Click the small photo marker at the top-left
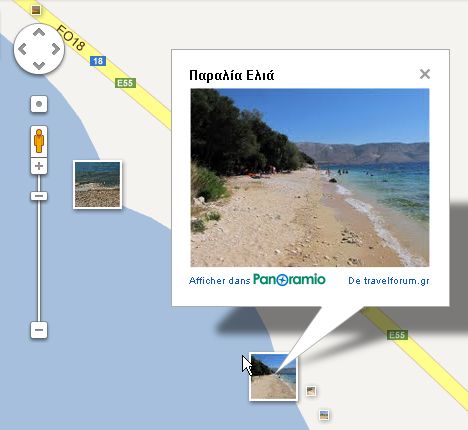 pos(36,10)
